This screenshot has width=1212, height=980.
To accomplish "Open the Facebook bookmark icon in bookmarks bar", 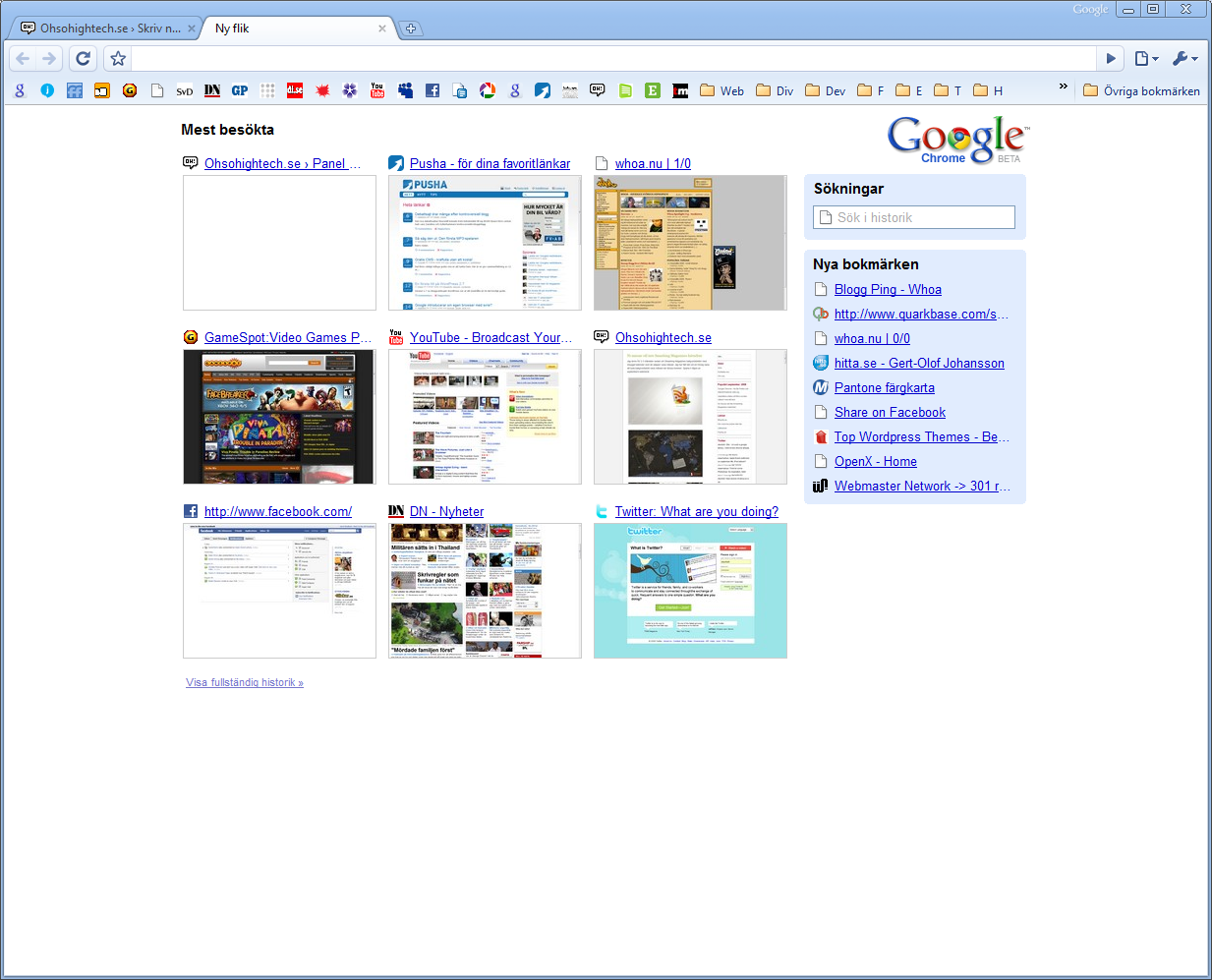I will (433, 90).
